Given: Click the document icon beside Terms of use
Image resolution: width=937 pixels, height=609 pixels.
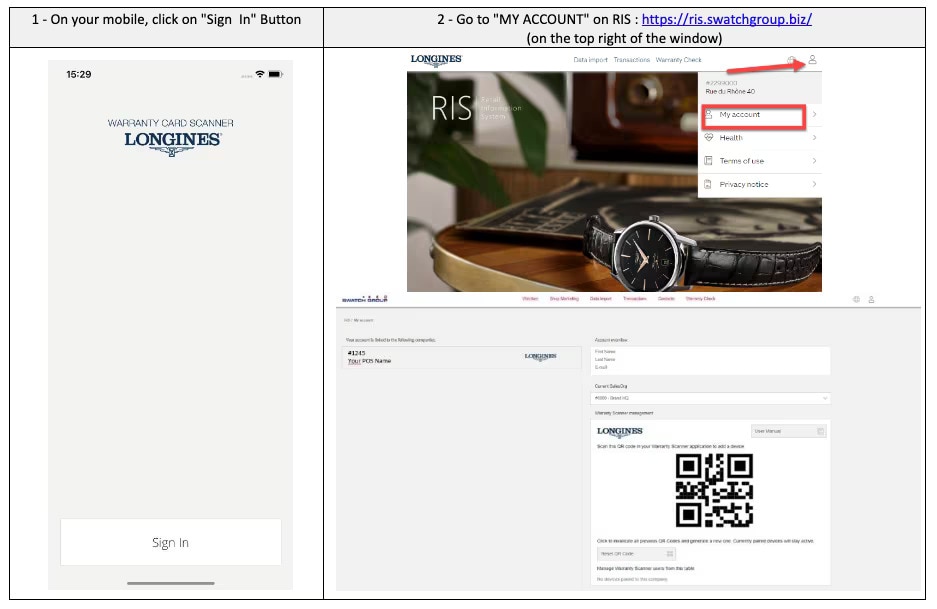Looking at the screenshot, I should click(x=708, y=161).
